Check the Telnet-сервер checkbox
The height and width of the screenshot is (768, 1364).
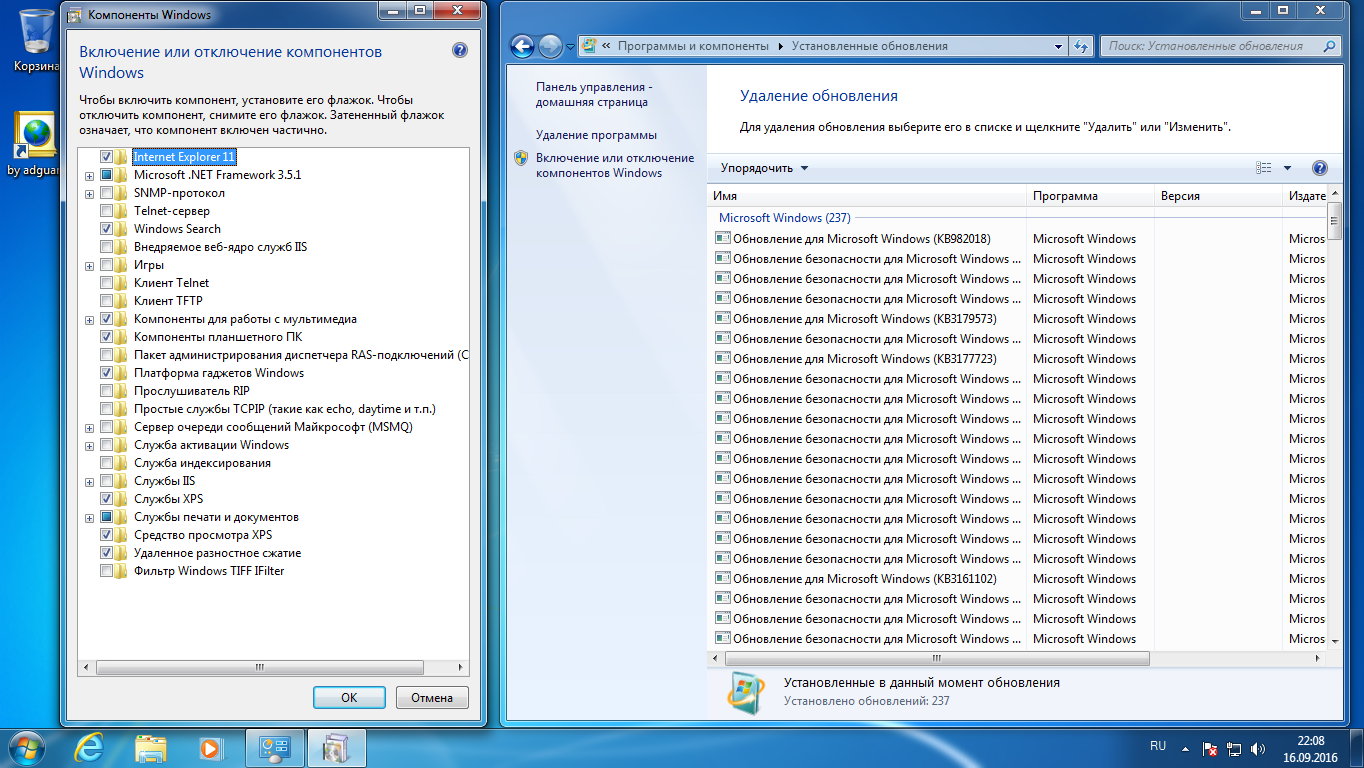(106, 211)
